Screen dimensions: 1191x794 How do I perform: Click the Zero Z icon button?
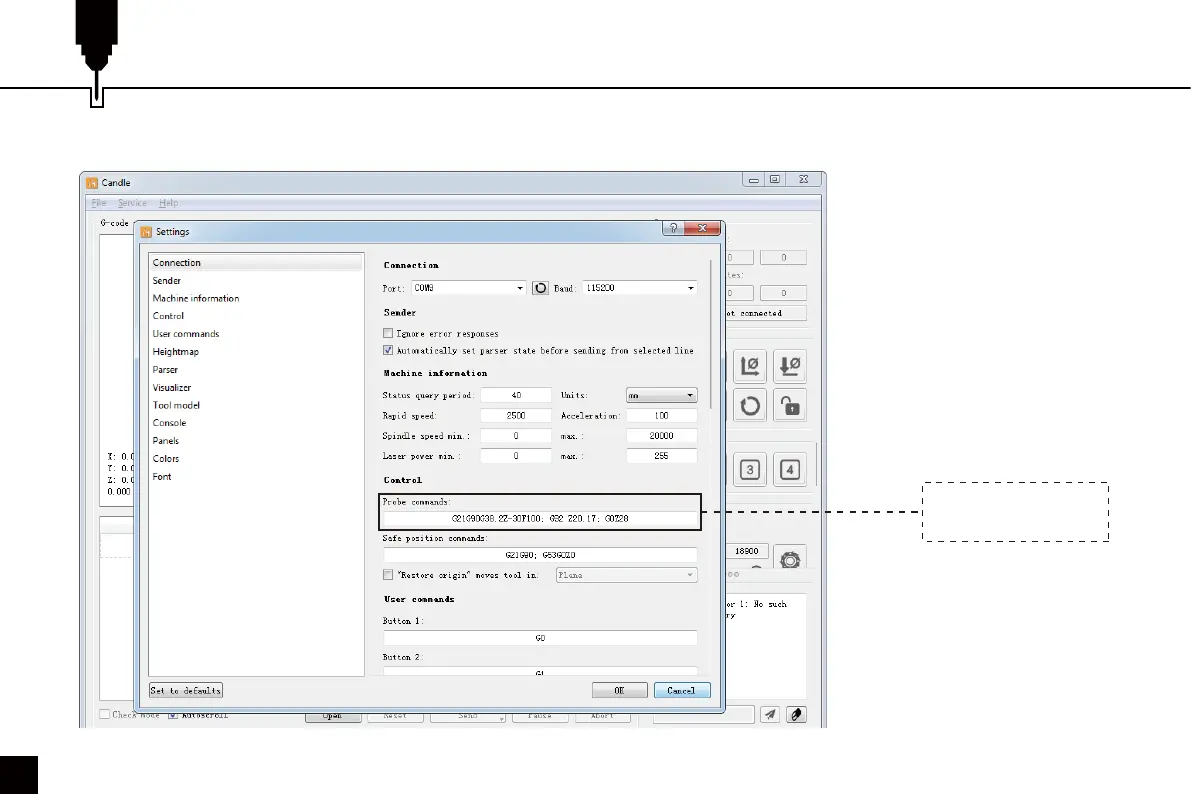[x=790, y=366]
